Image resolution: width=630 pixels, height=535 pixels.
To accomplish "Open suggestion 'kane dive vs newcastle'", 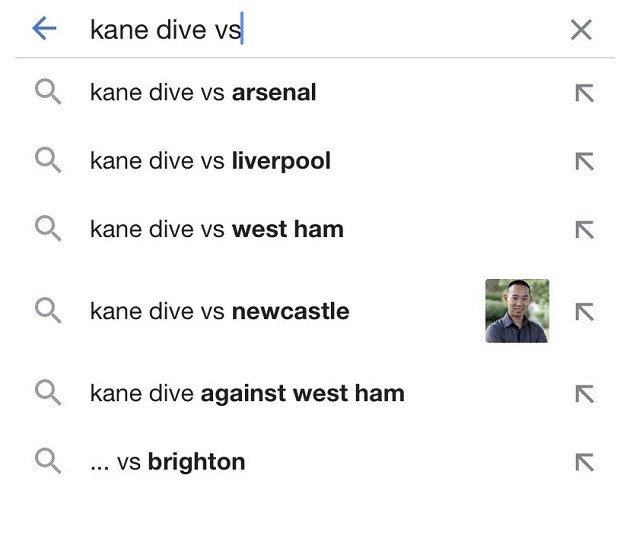I will pyautogui.click(x=220, y=311).
